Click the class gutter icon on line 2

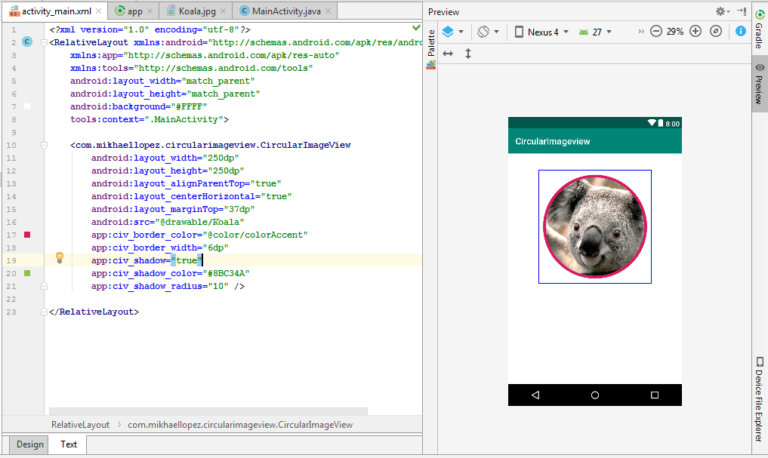(x=27, y=43)
